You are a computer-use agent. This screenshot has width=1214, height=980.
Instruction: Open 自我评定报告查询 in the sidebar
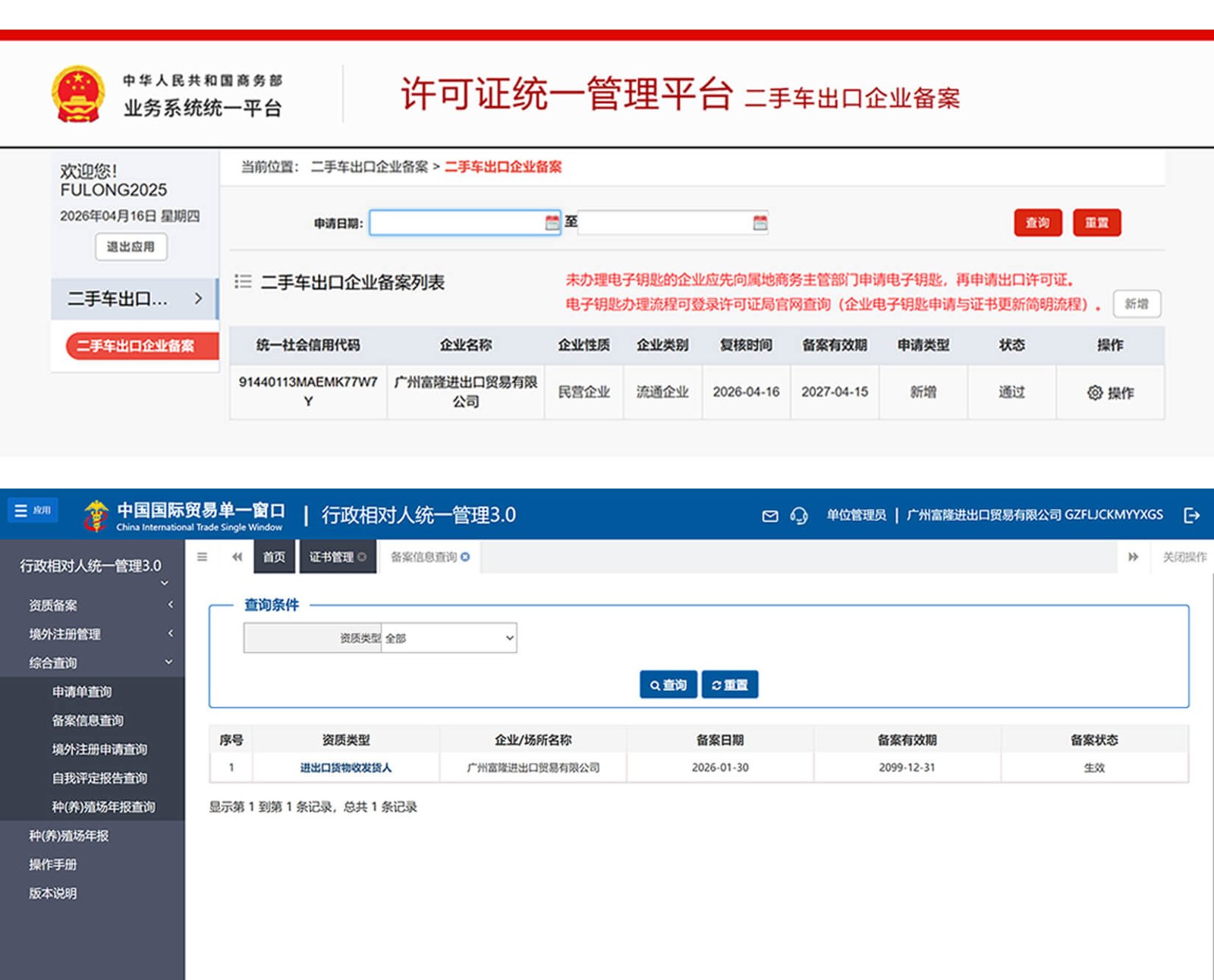coord(99,777)
